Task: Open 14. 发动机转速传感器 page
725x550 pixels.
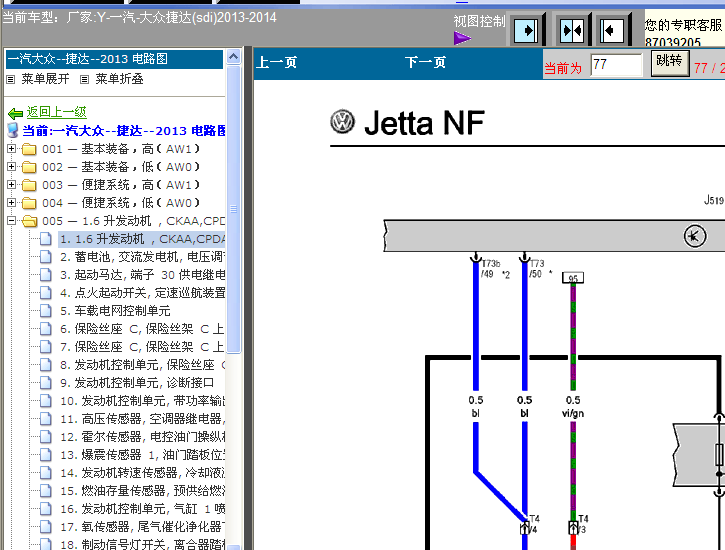Action: [142, 473]
